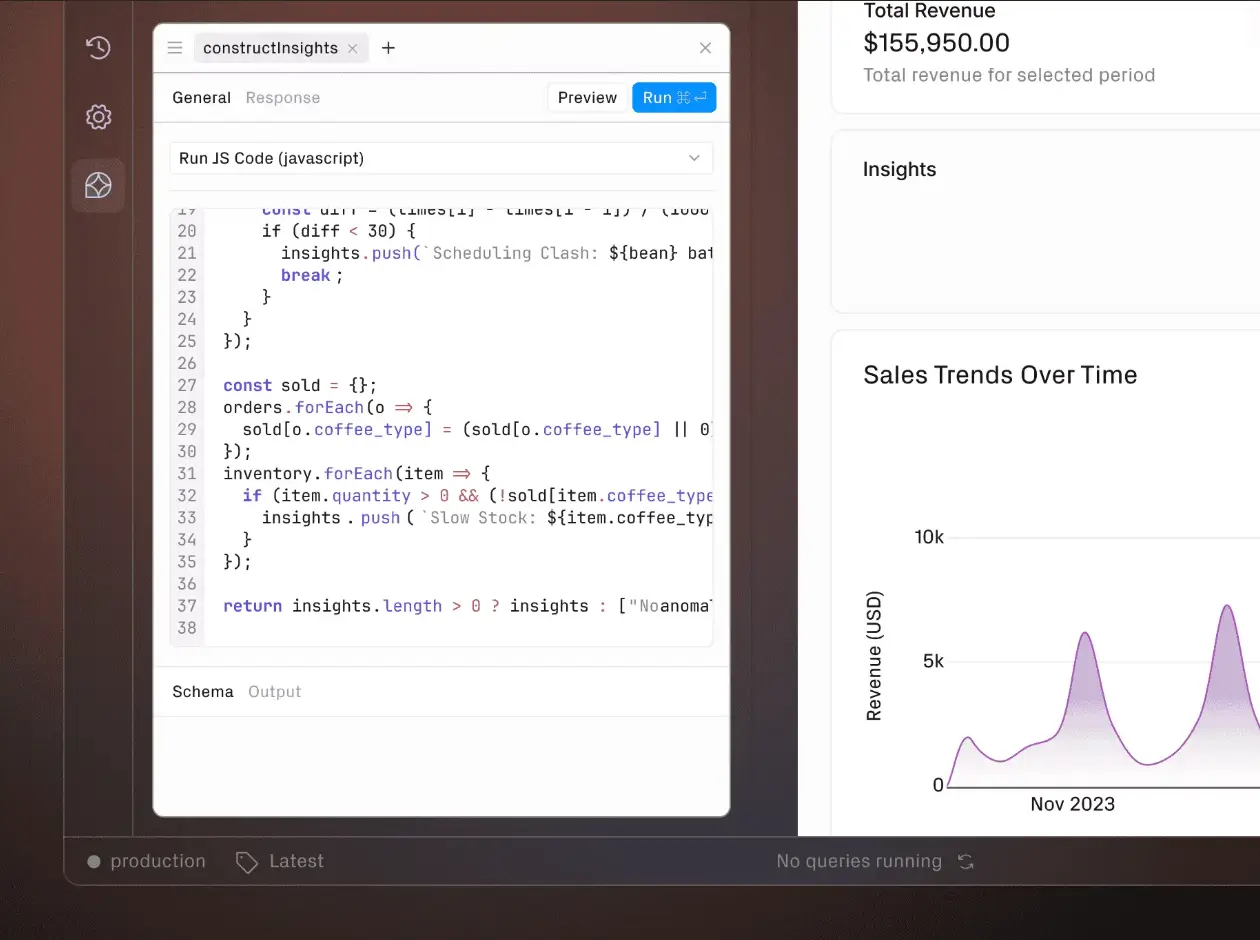The width and height of the screenshot is (1260, 940).
Task: Click the blue Run button
Action: click(674, 97)
